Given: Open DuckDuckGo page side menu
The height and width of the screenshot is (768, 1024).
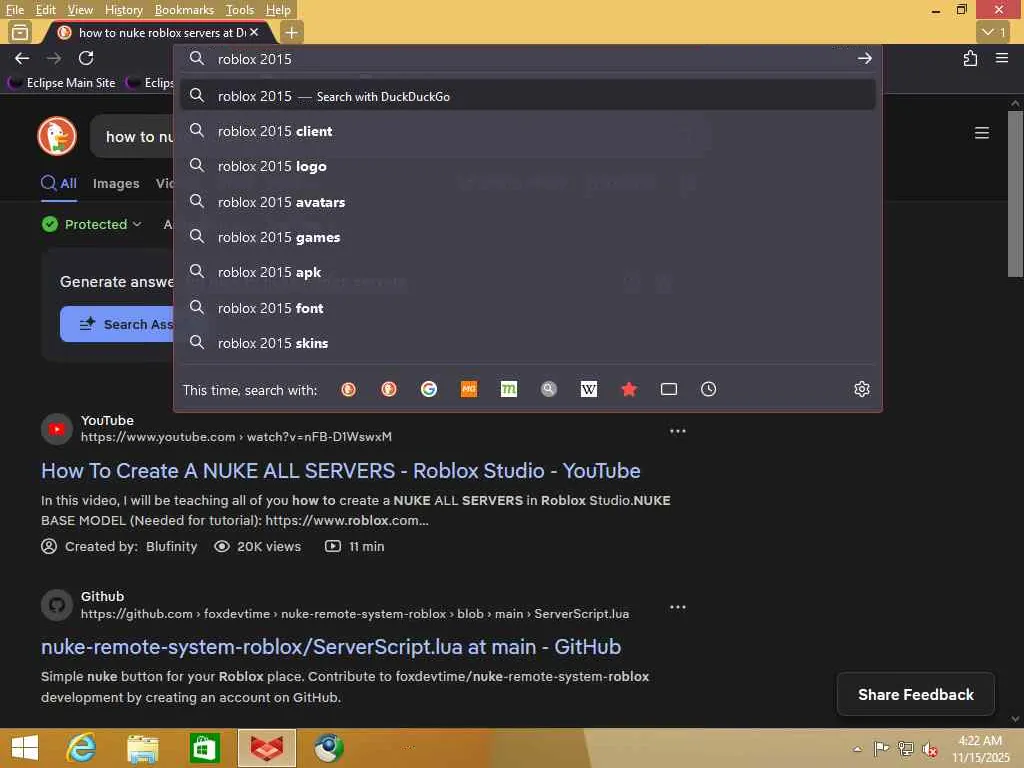Looking at the screenshot, I should click(982, 133).
